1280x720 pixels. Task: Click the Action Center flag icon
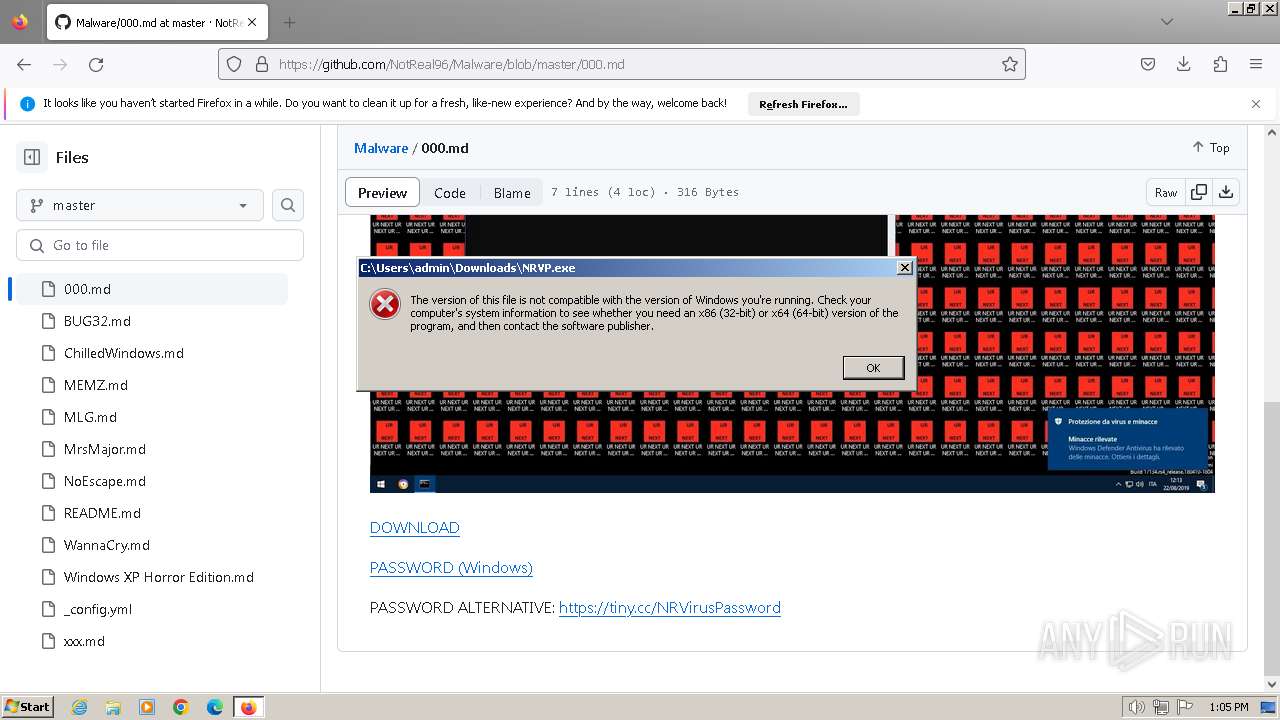coord(1185,707)
